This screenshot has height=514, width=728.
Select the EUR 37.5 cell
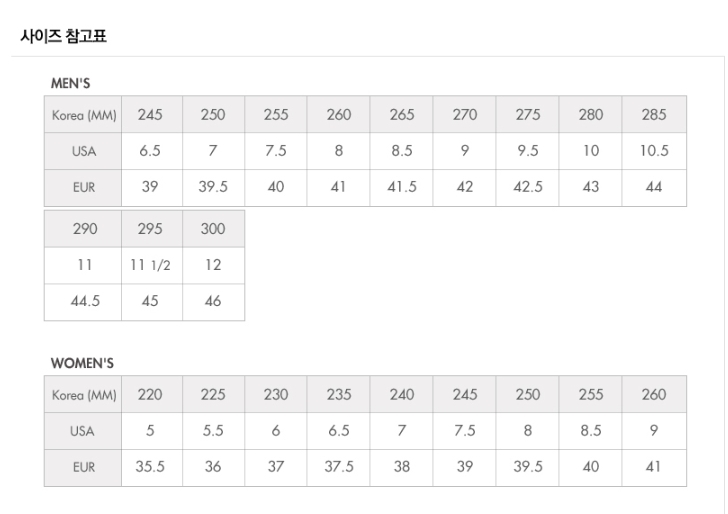[339, 467]
